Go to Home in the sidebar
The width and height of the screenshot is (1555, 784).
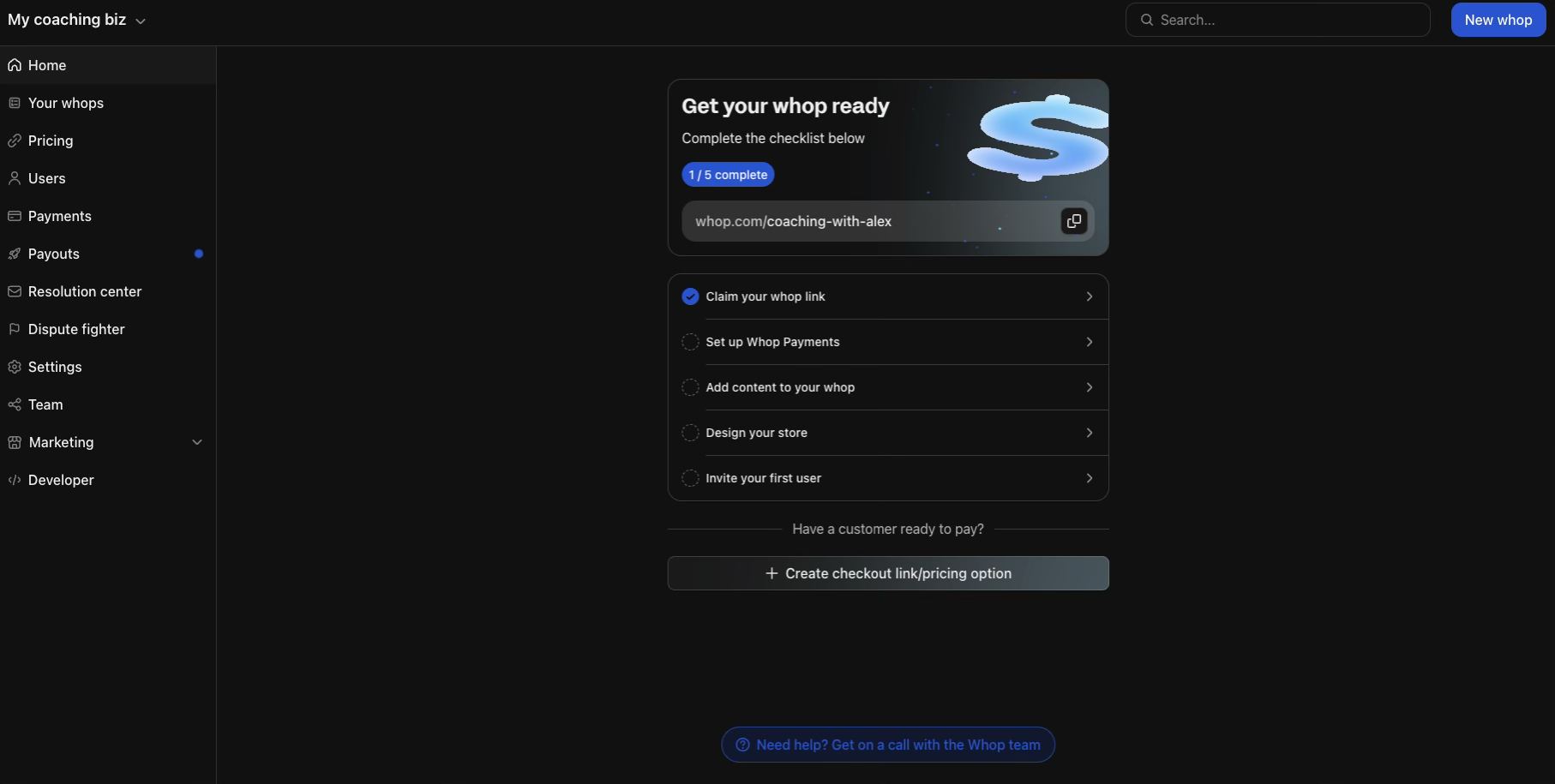[x=108, y=65]
